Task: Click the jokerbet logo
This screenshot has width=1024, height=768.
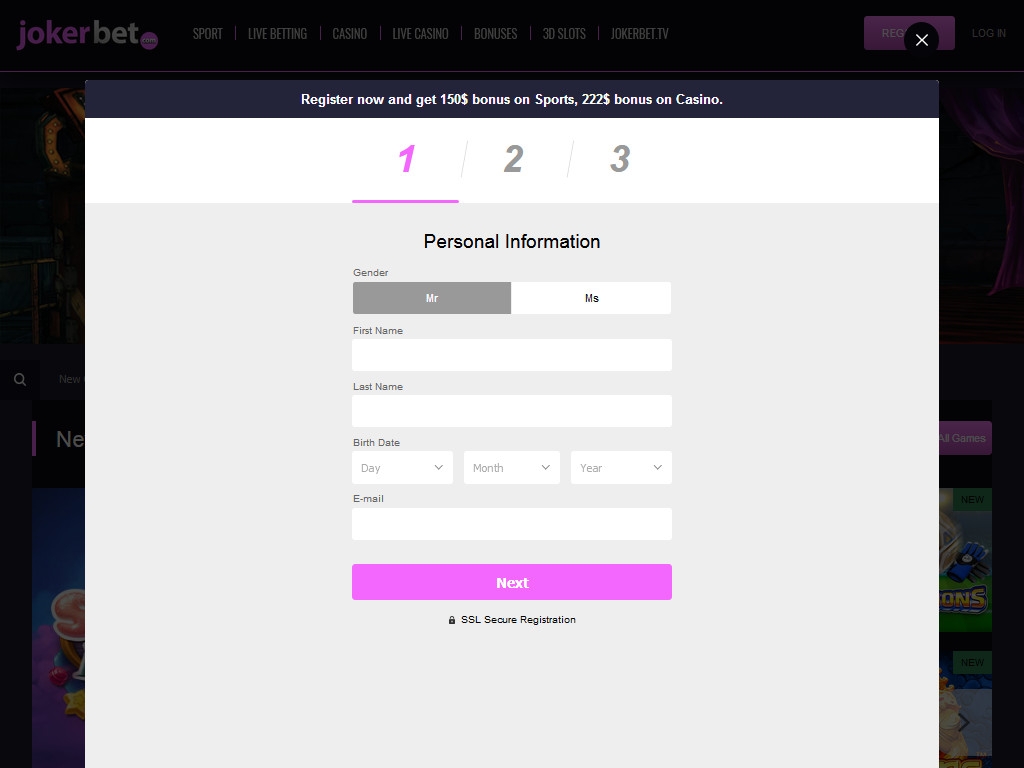Action: [x=87, y=34]
